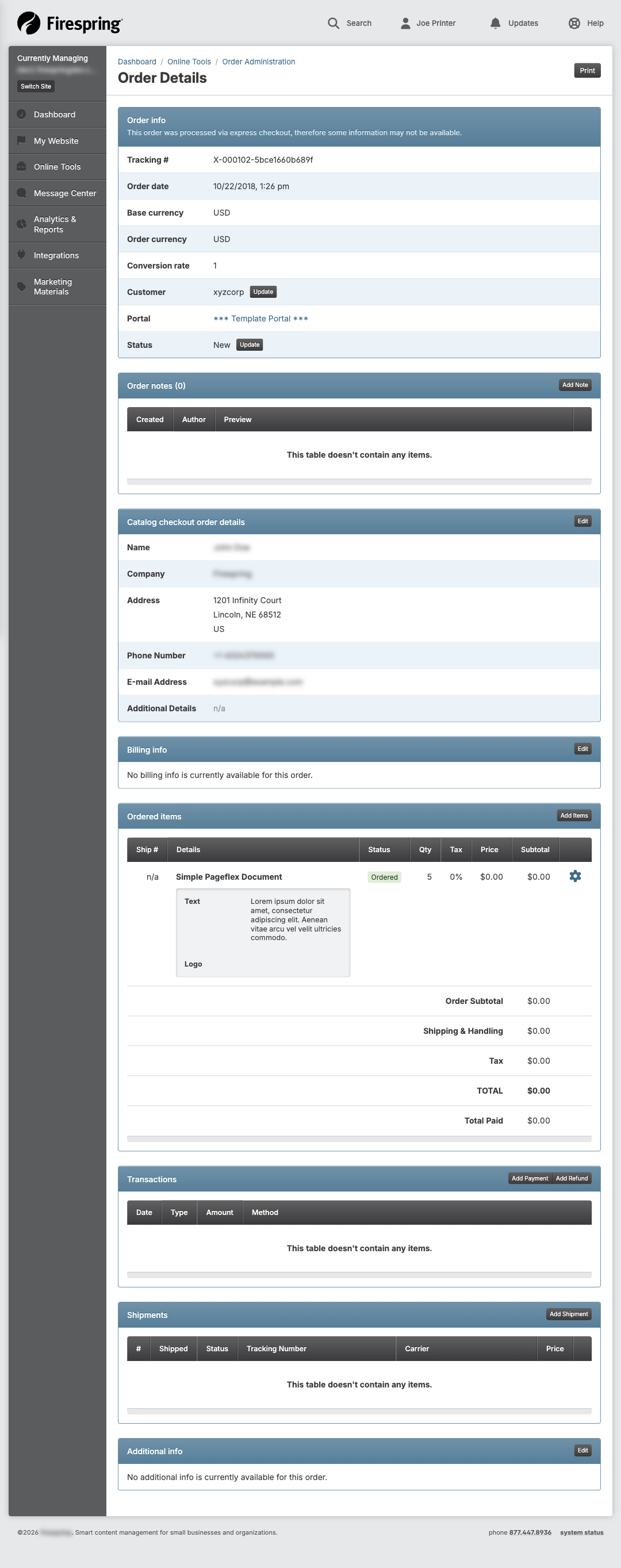Open Marketing Materials in the sidebar
Image resolution: width=621 pixels, height=1568 pixels.
click(x=57, y=287)
